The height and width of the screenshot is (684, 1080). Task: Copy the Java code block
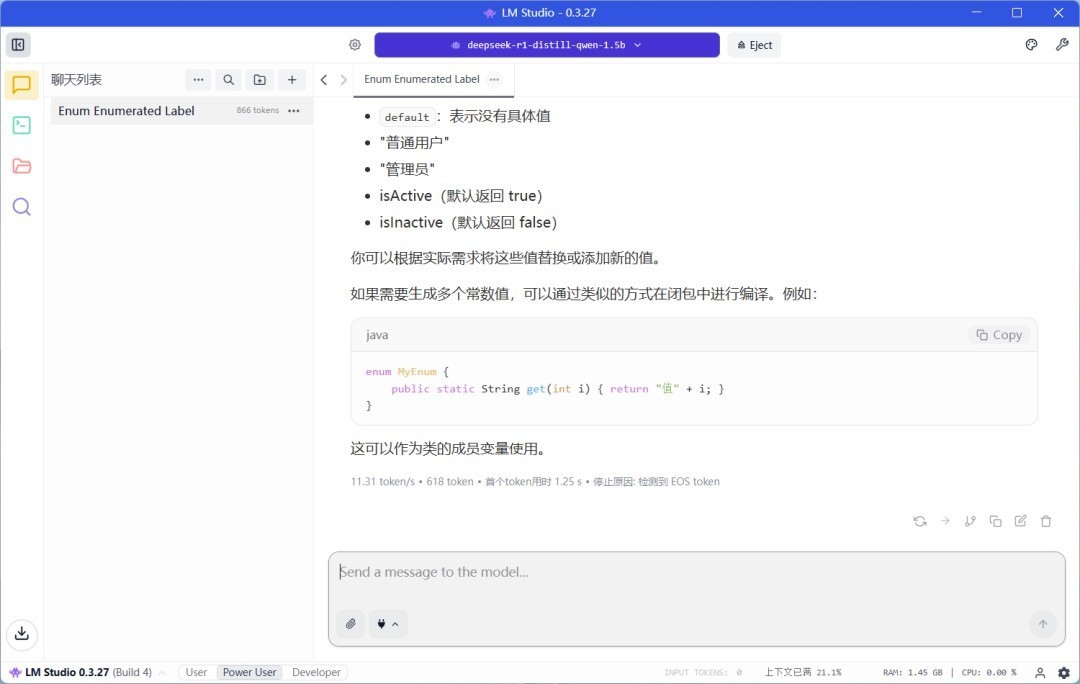click(999, 335)
